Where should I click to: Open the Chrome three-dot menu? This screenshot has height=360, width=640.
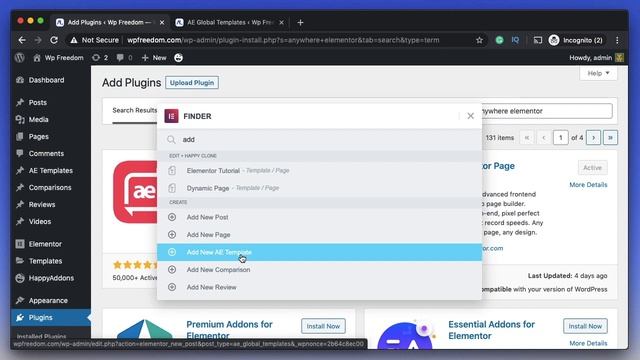coord(617,40)
